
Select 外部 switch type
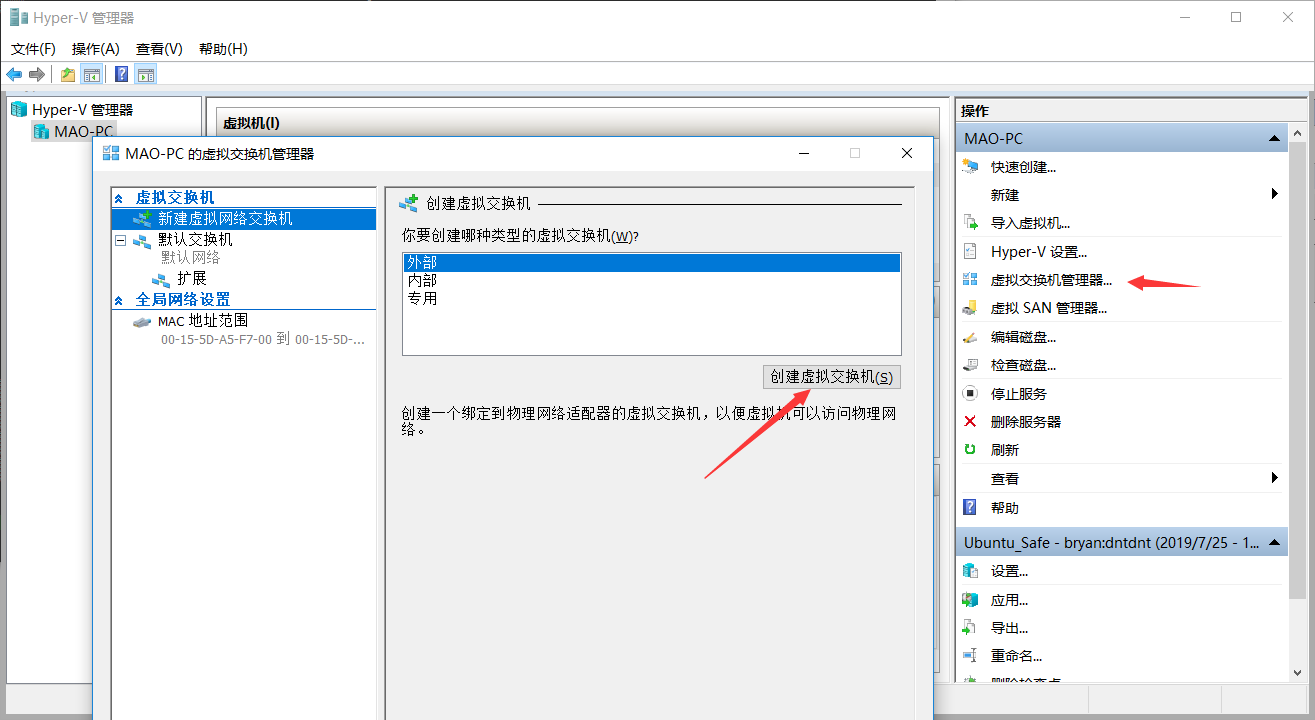(x=651, y=262)
